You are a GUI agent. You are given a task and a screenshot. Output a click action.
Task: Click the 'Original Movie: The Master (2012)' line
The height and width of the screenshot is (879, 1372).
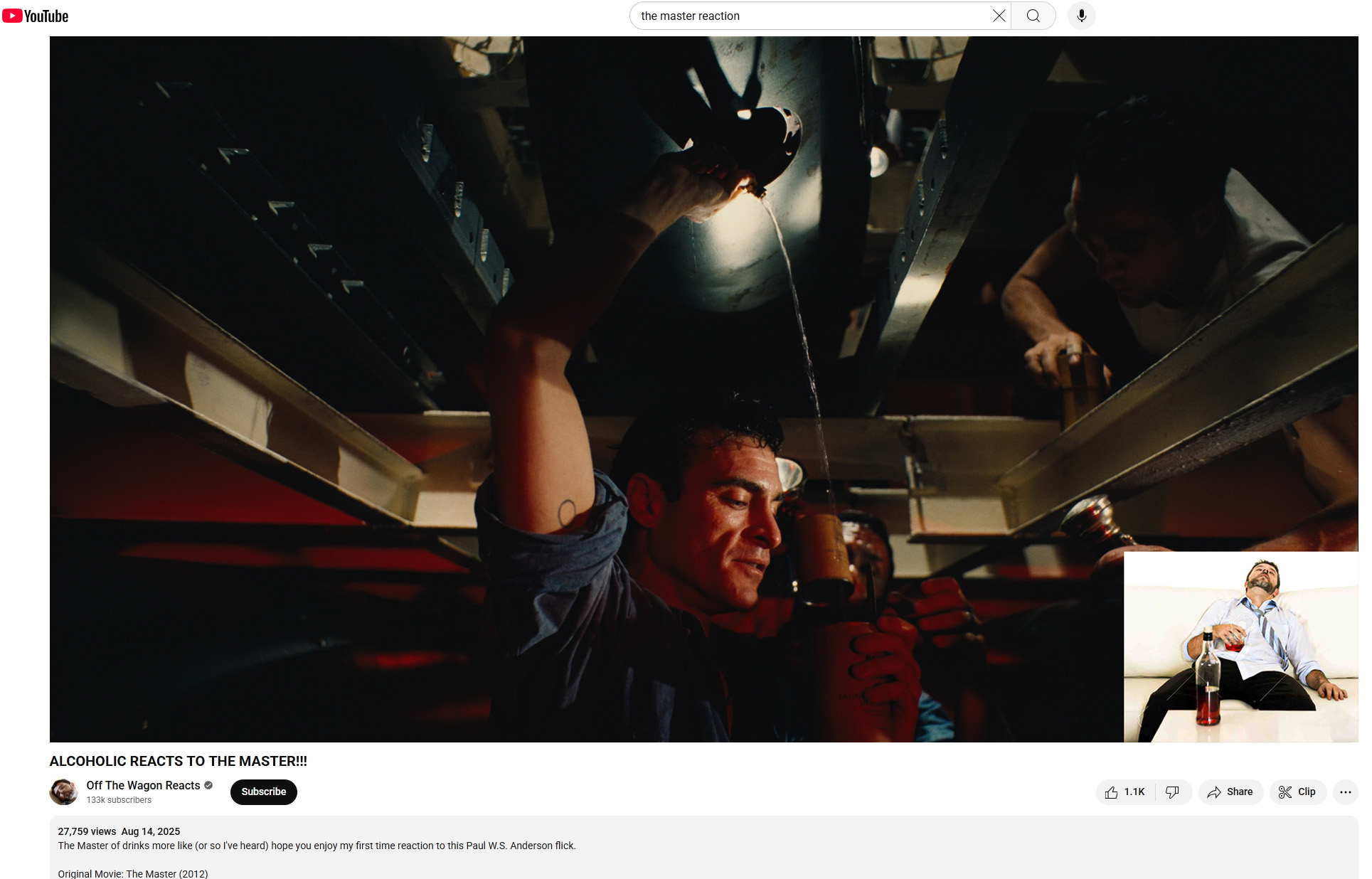133,873
